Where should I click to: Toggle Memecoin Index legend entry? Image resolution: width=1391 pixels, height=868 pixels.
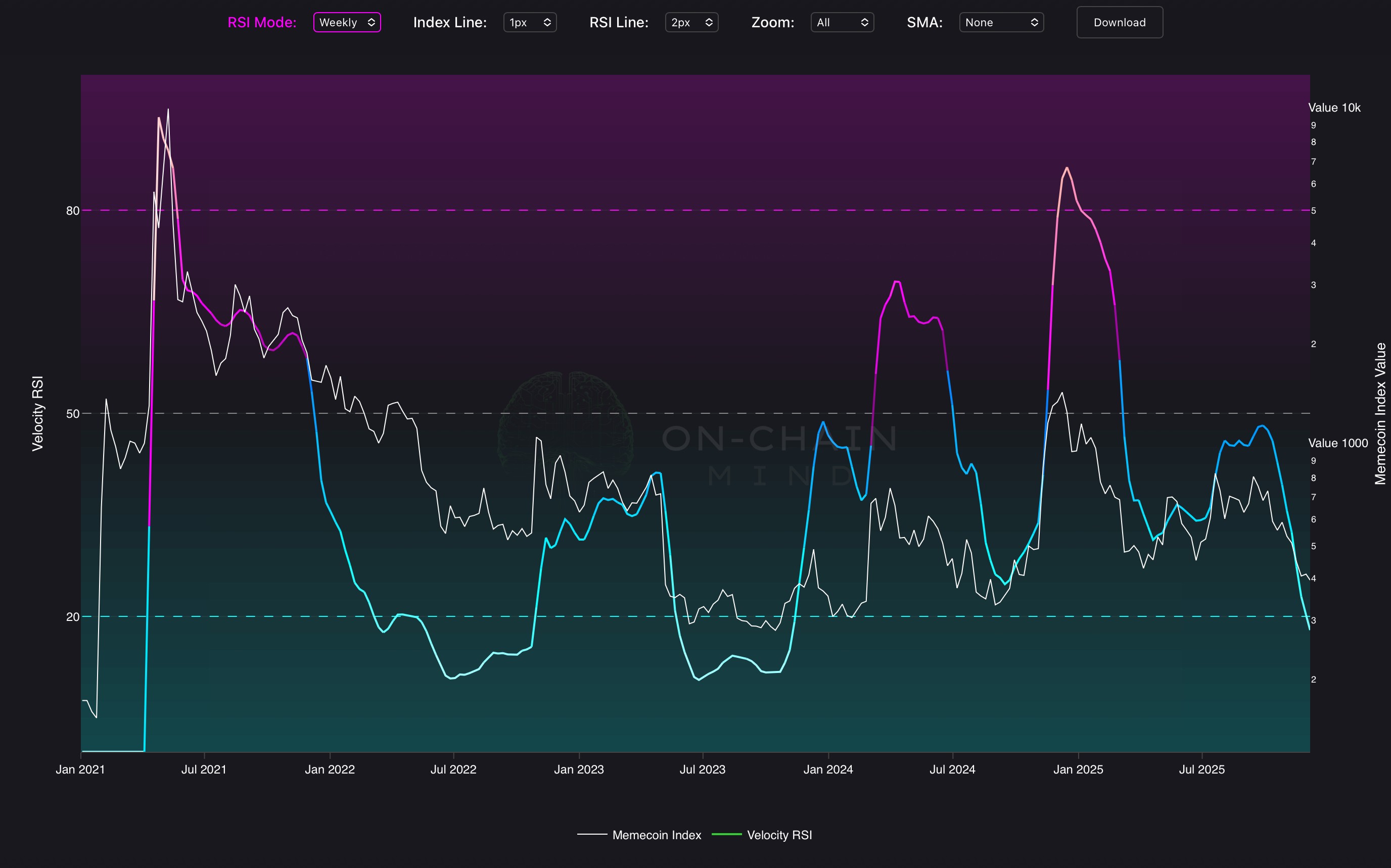[x=657, y=835]
